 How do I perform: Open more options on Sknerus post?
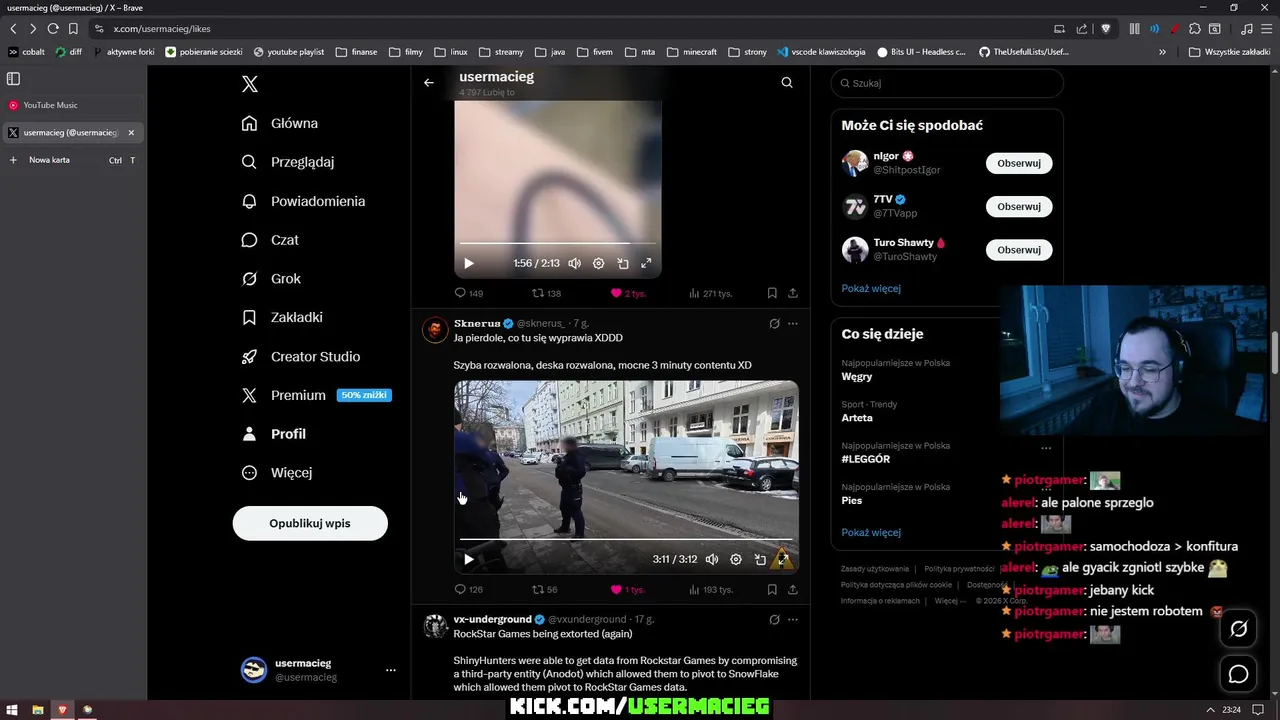point(793,324)
